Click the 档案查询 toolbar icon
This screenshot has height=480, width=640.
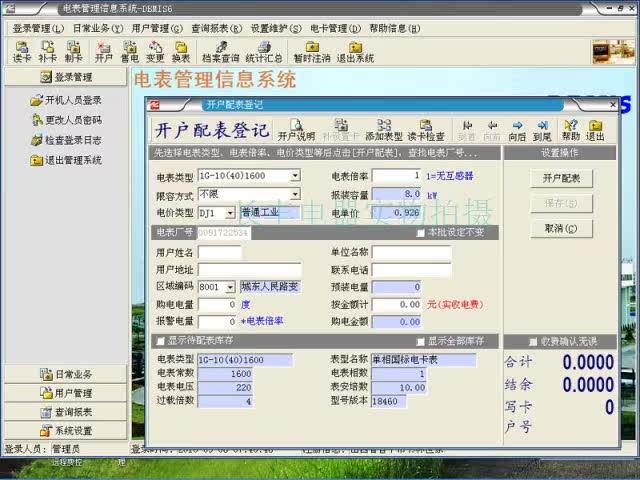pos(220,52)
